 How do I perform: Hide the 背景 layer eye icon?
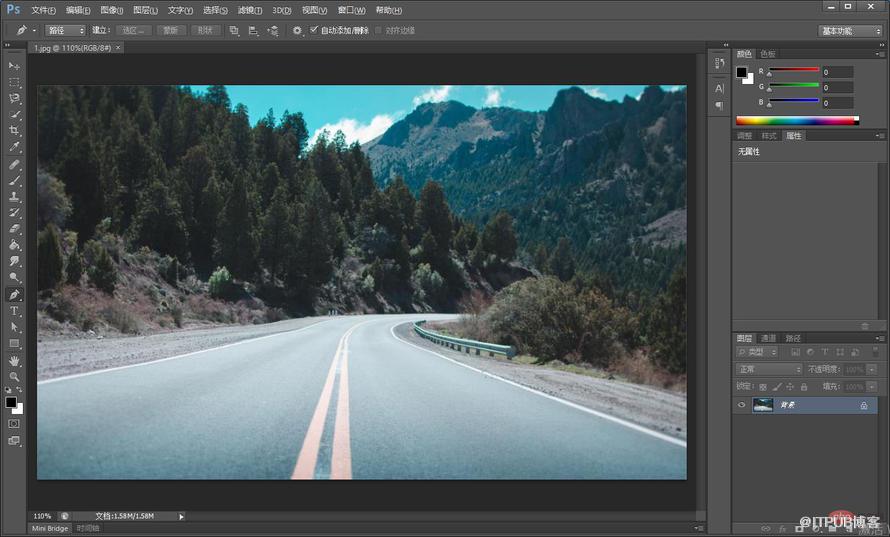click(741, 405)
